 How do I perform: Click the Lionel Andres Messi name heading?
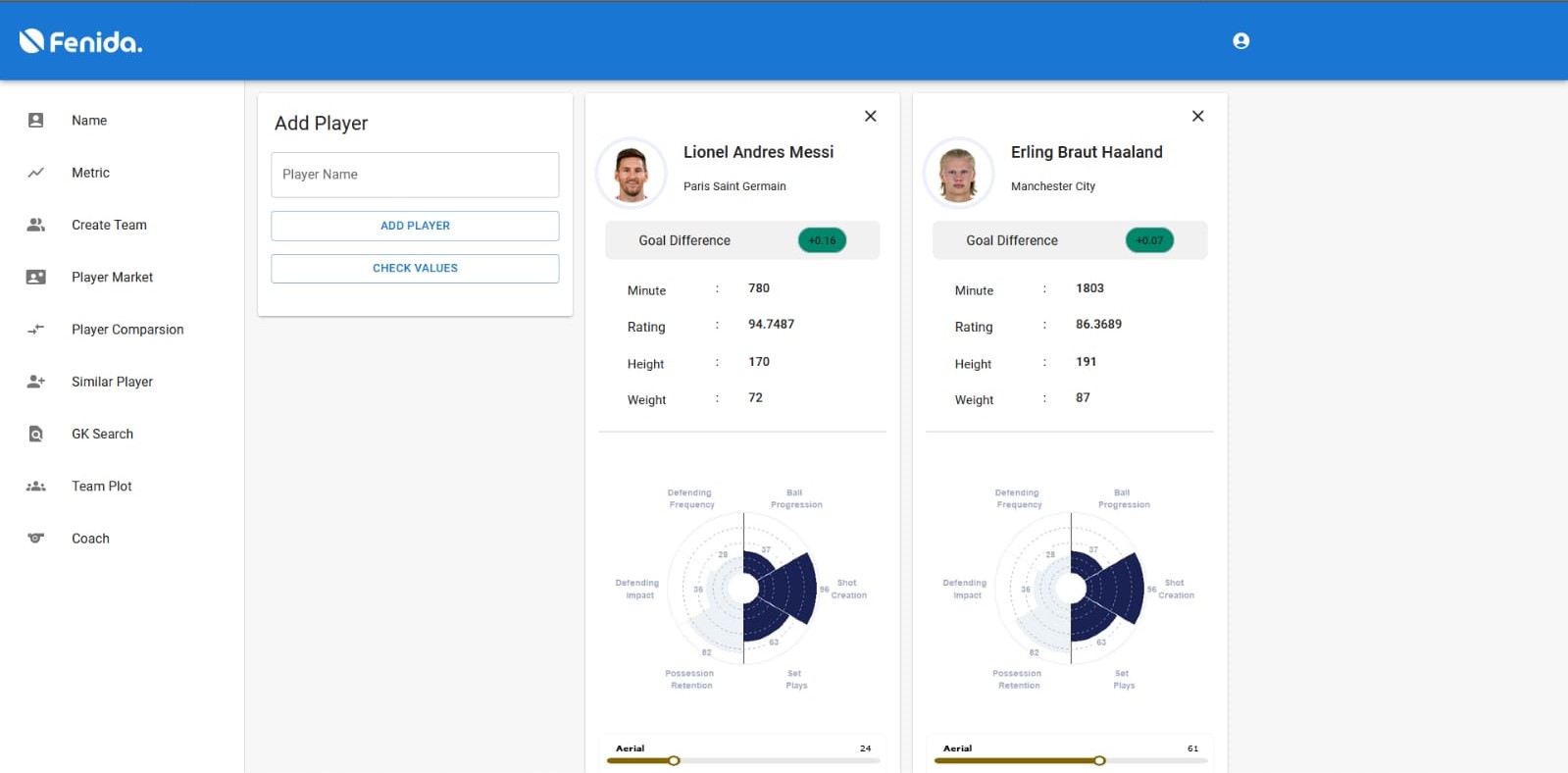coord(758,152)
